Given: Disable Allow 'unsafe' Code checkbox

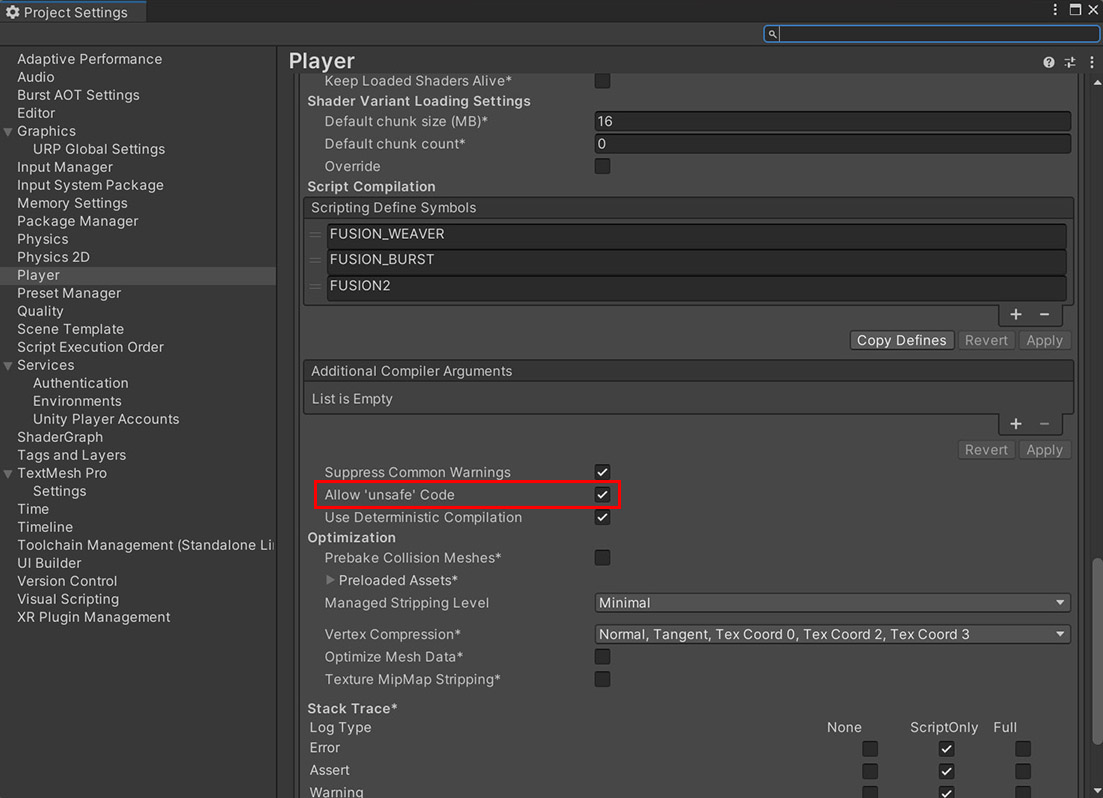Looking at the screenshot, I should tap(602, 494).
